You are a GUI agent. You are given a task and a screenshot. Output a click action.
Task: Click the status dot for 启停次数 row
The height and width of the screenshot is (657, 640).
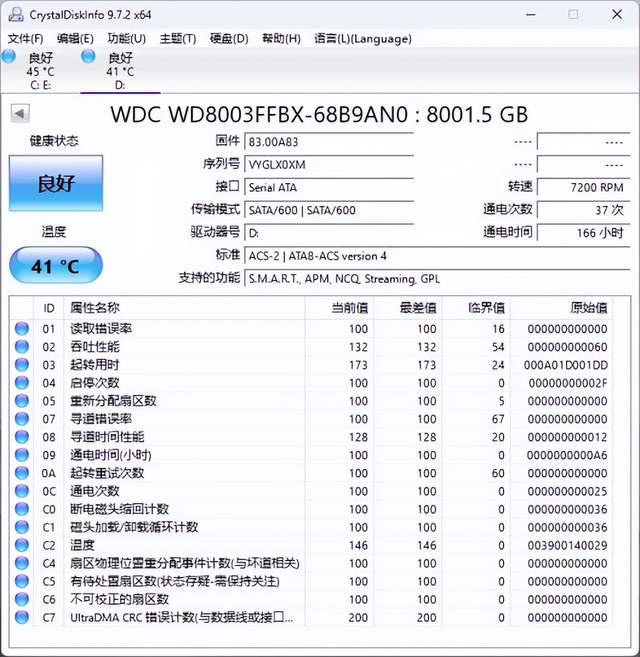(x=22, y=383)
